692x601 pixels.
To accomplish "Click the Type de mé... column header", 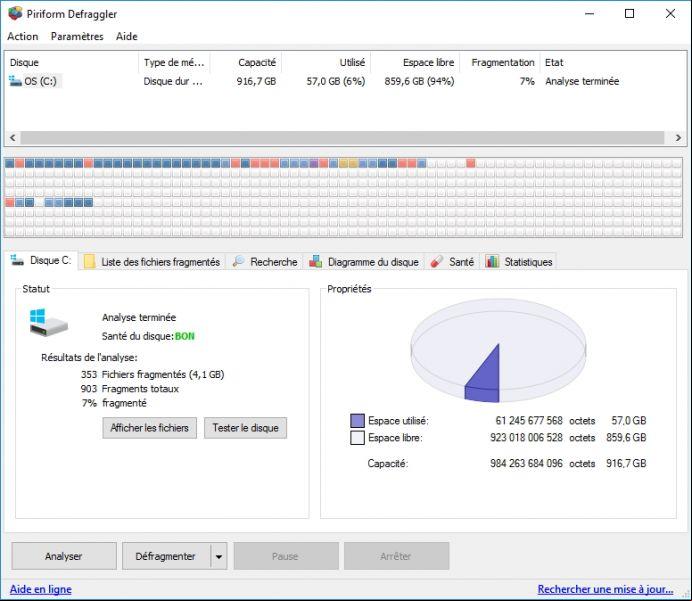I will tap(174, 62).
